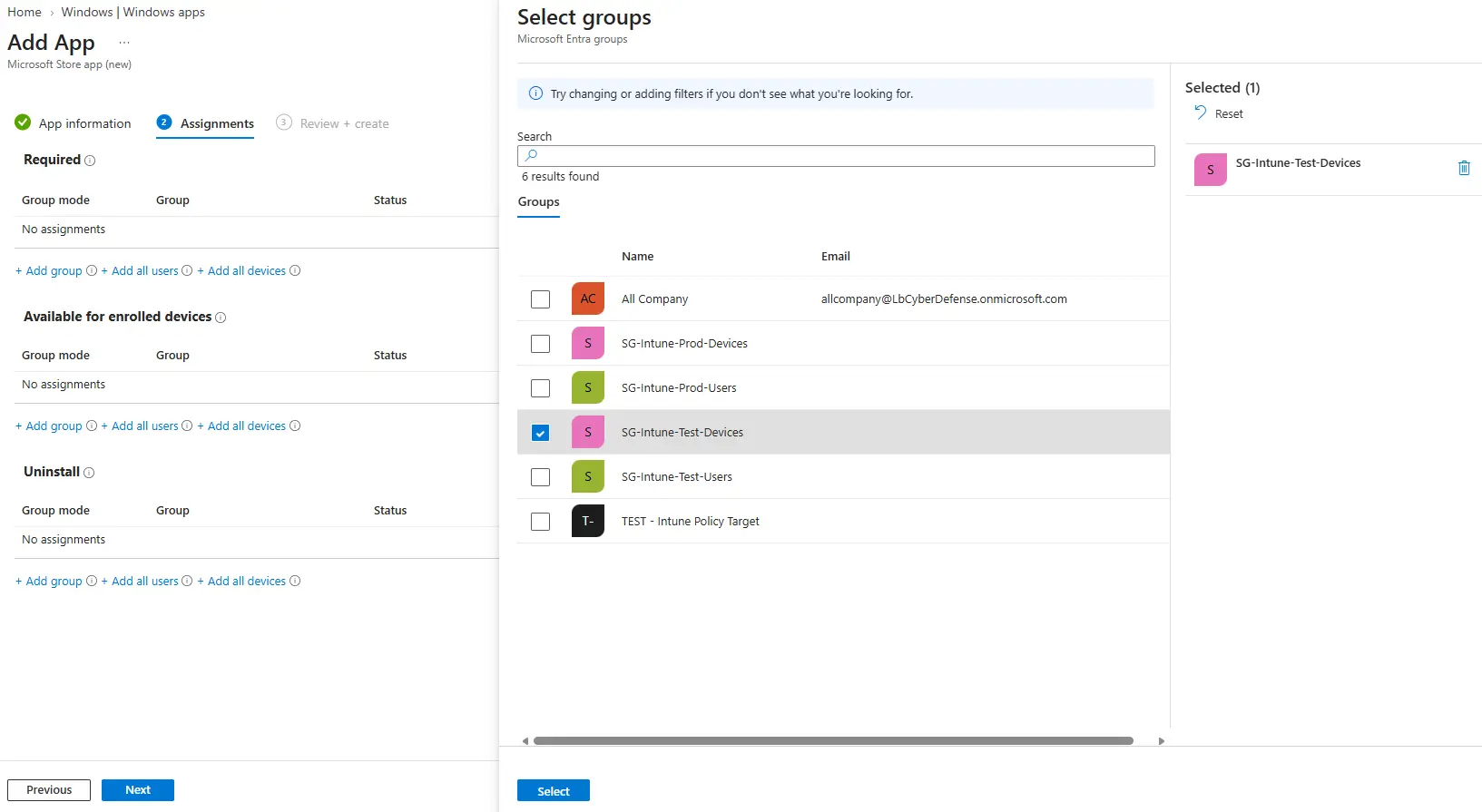Click the Email column header in the groups table

(x=836, y=257)
